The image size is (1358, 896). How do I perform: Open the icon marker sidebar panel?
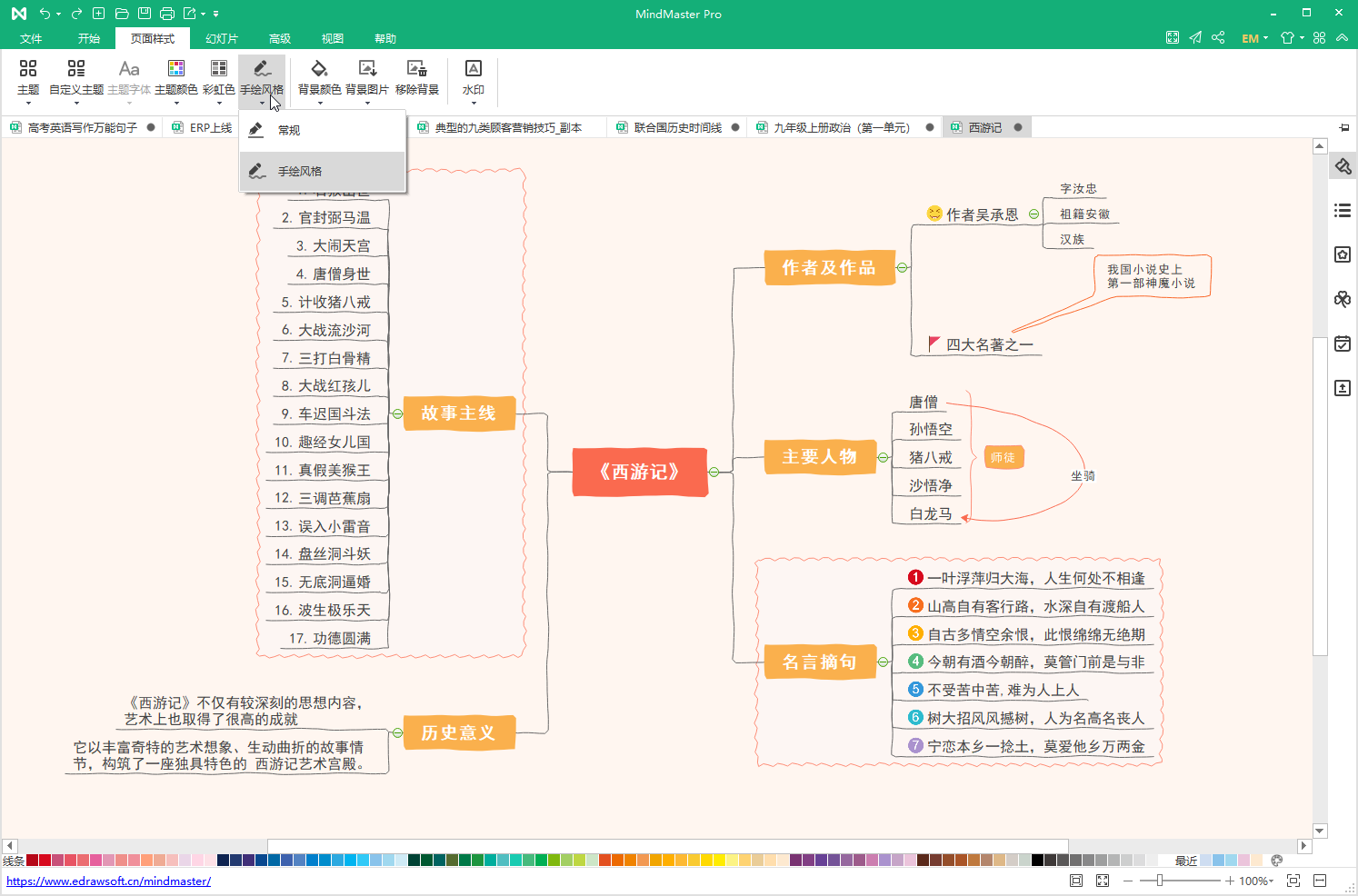1343,254
